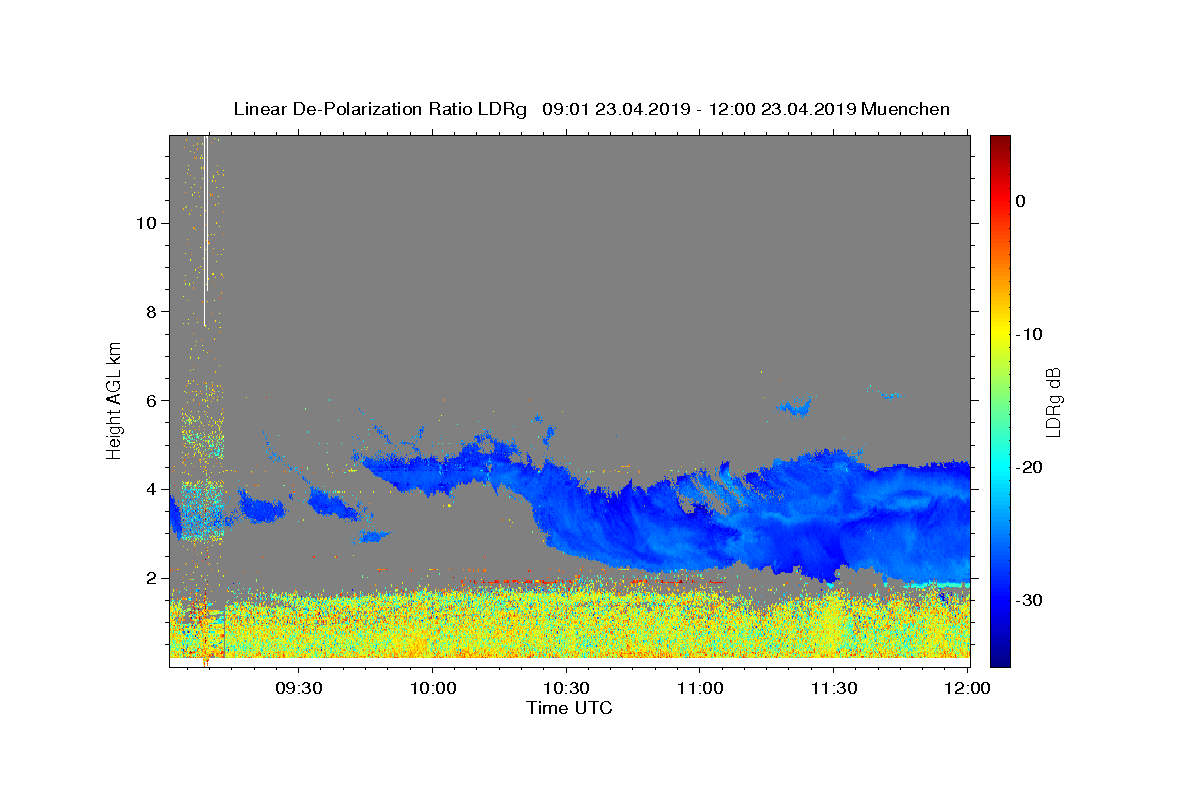This screenshot has width=1200, height=800.
Task: Click the height label '6'
Action: click(x=150, y=400)
